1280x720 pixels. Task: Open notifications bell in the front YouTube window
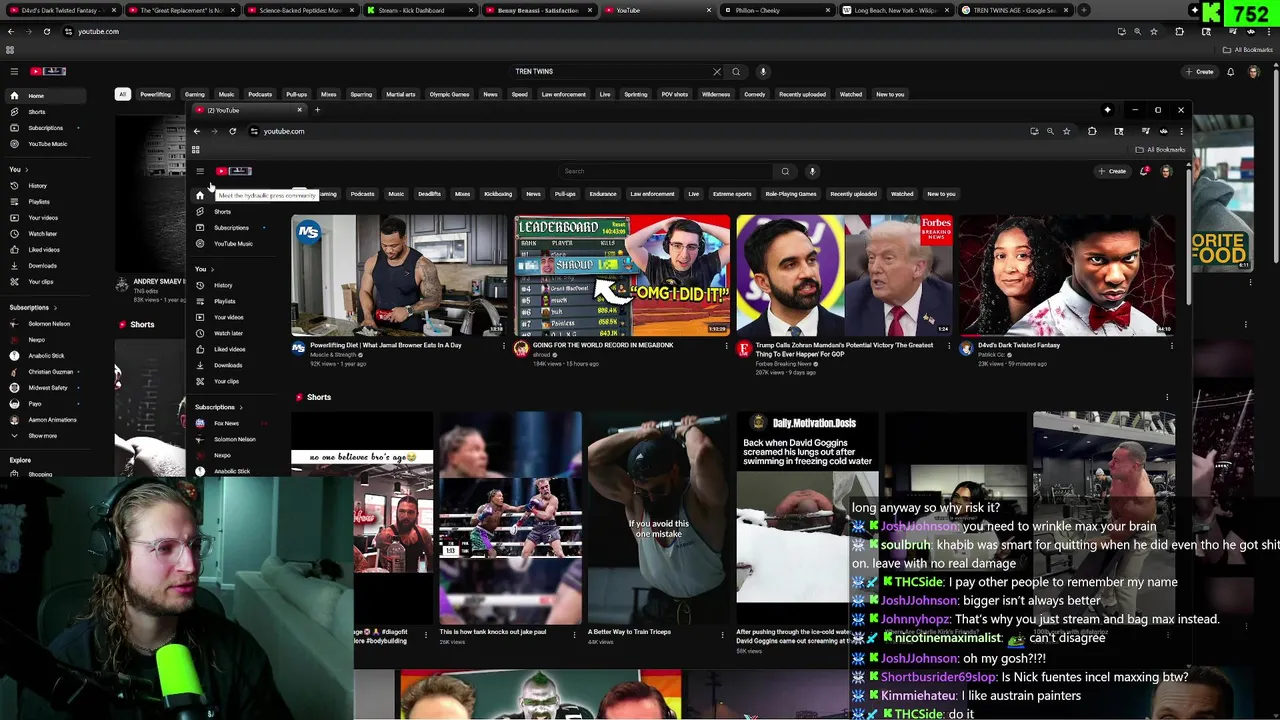[1144, 171]
